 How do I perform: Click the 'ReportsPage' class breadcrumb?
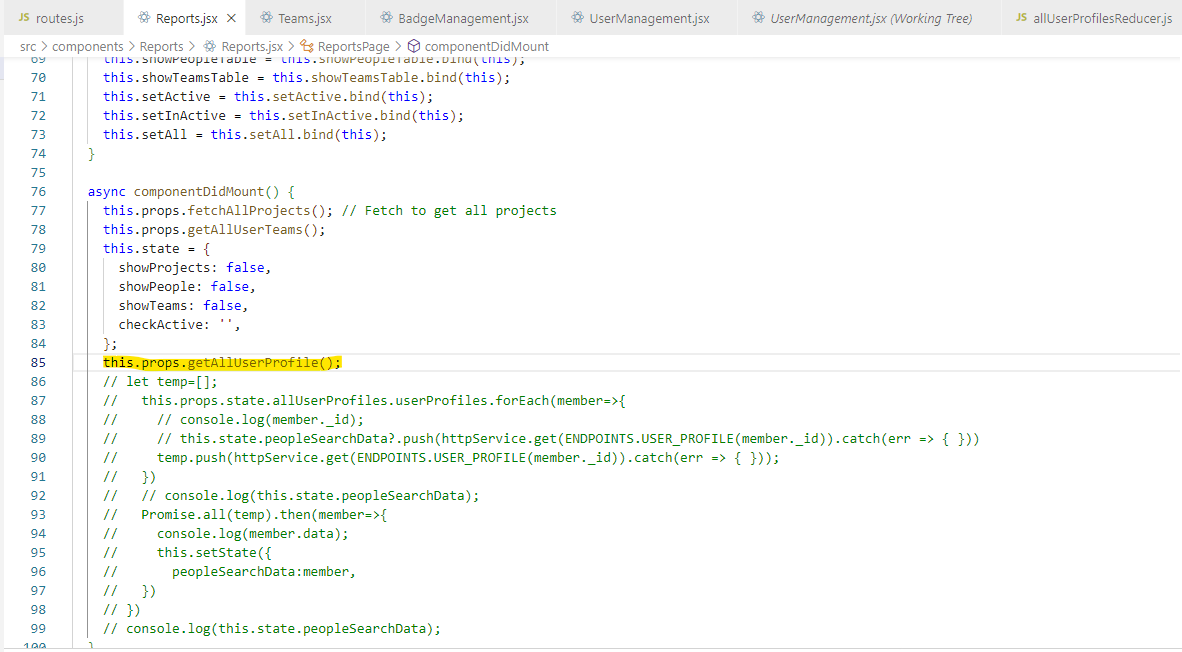tap(354, 47)
